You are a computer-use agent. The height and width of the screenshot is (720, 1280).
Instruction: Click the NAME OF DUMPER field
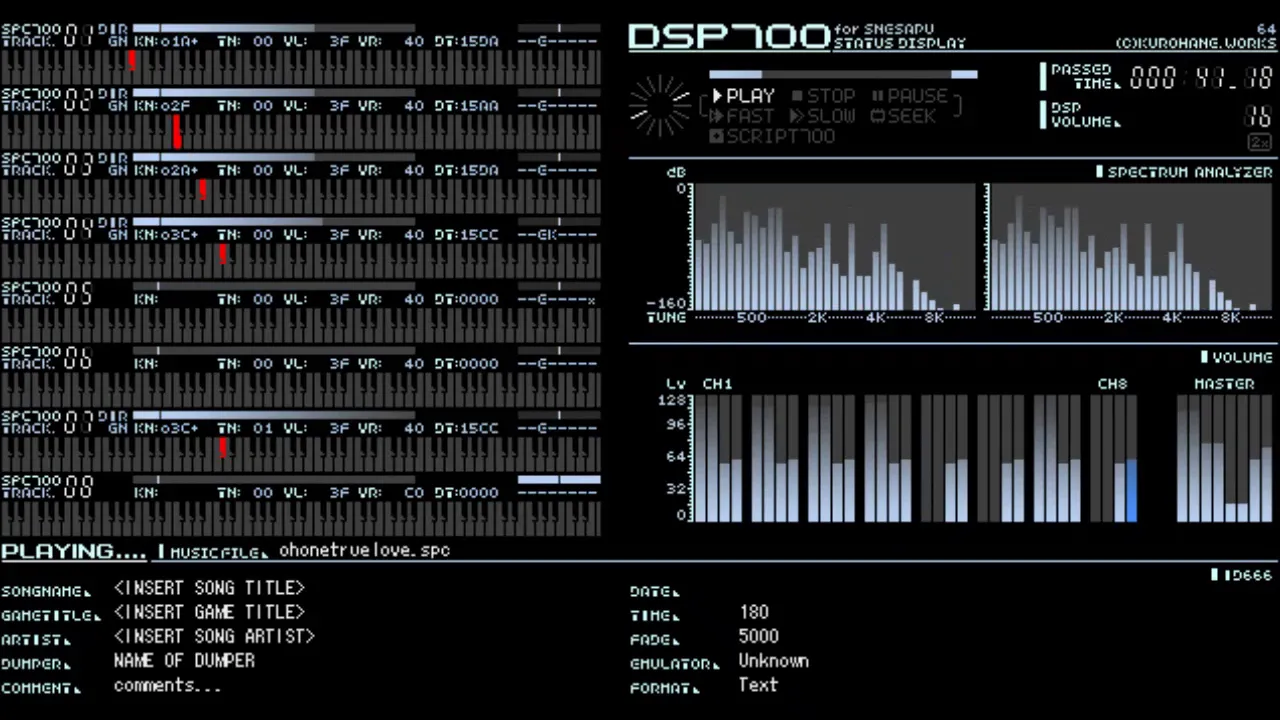(184, 661)
